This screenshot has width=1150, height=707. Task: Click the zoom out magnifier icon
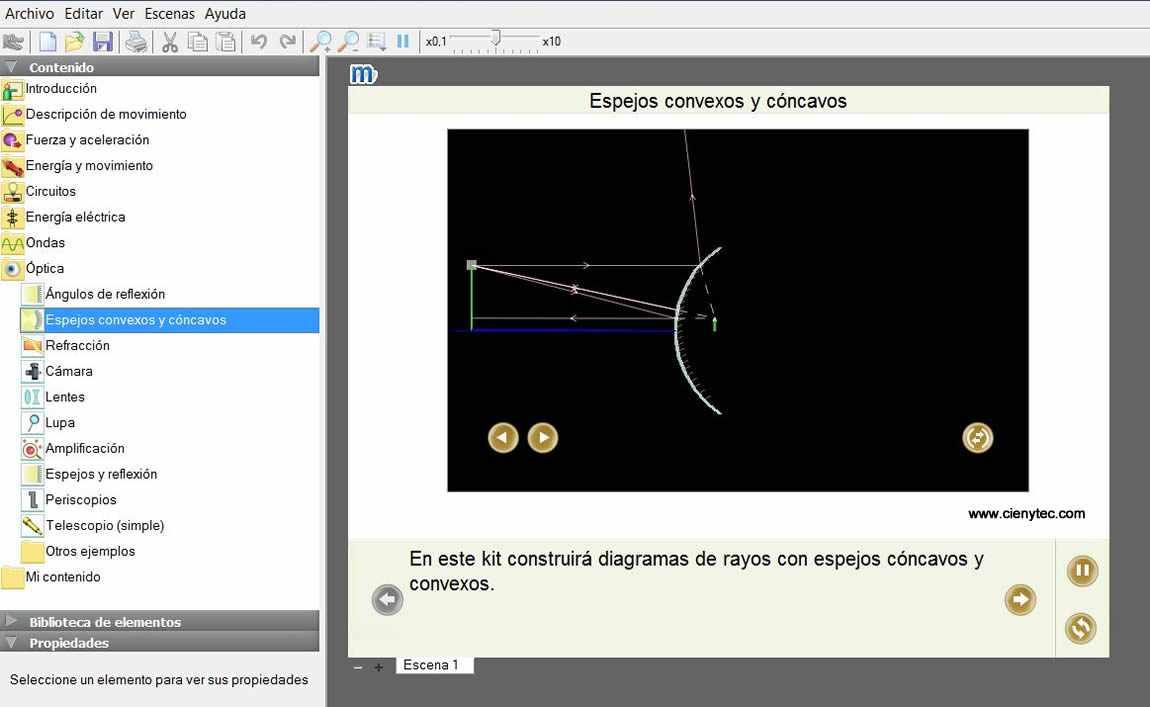coord(349,42)
